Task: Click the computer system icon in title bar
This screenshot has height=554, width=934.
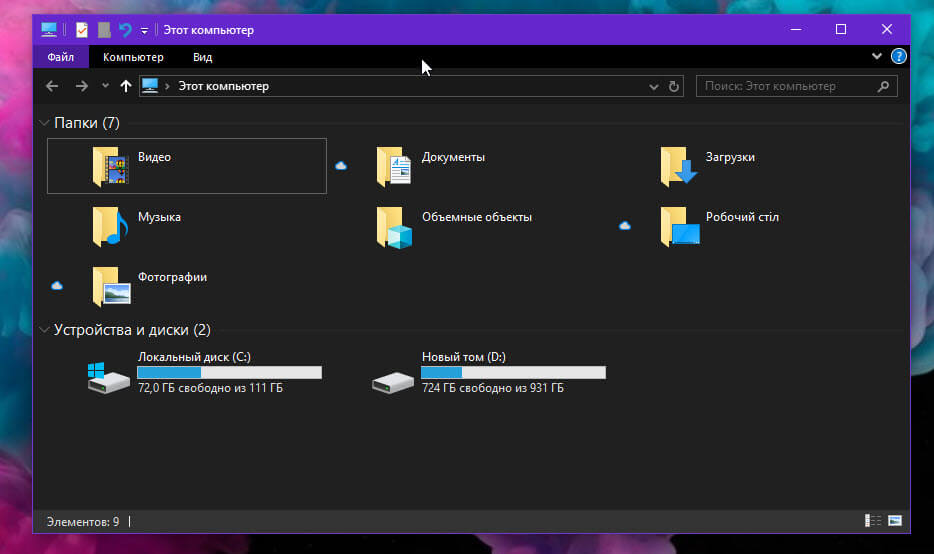Action: [49, 30]
